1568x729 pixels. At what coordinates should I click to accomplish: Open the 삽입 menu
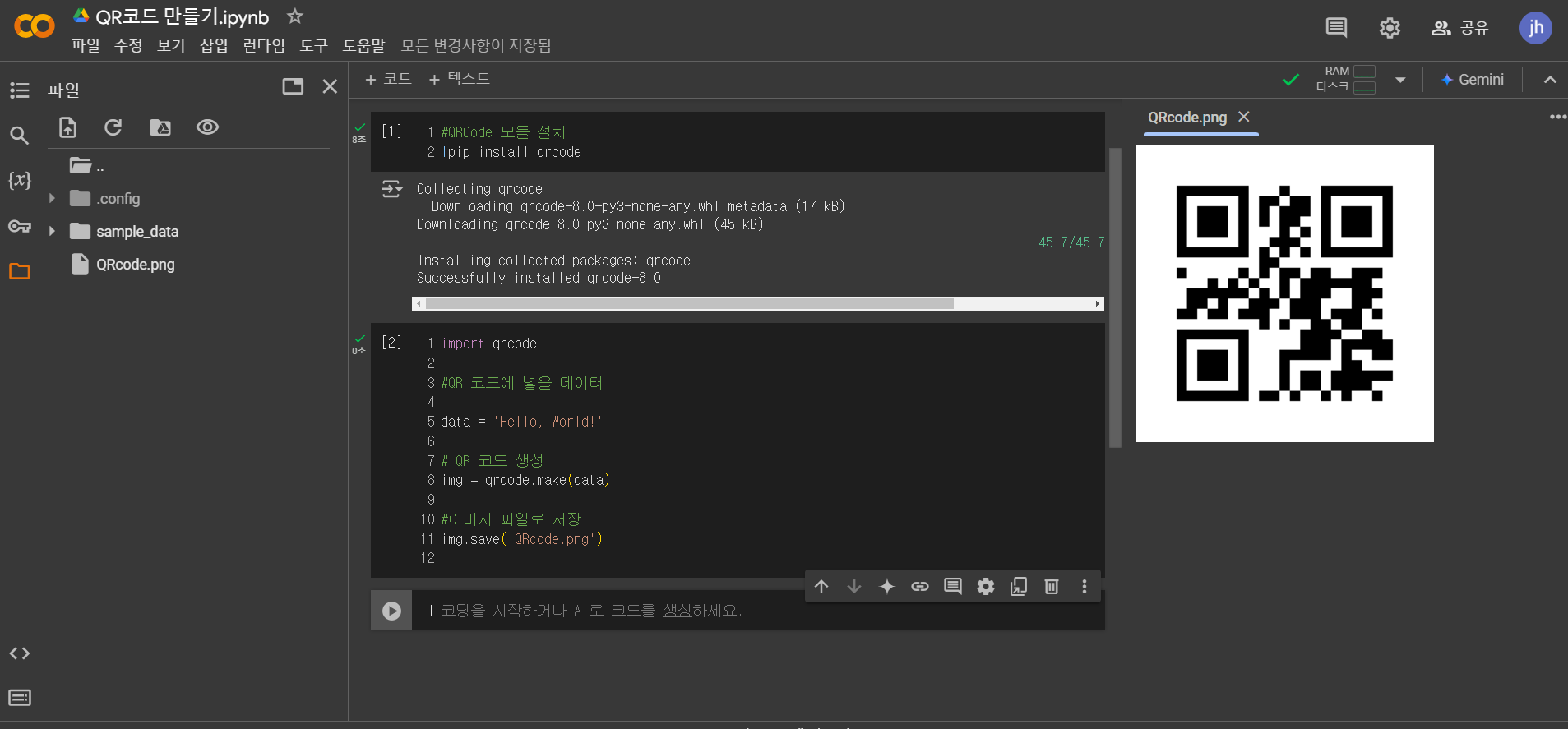coord(214,46)
